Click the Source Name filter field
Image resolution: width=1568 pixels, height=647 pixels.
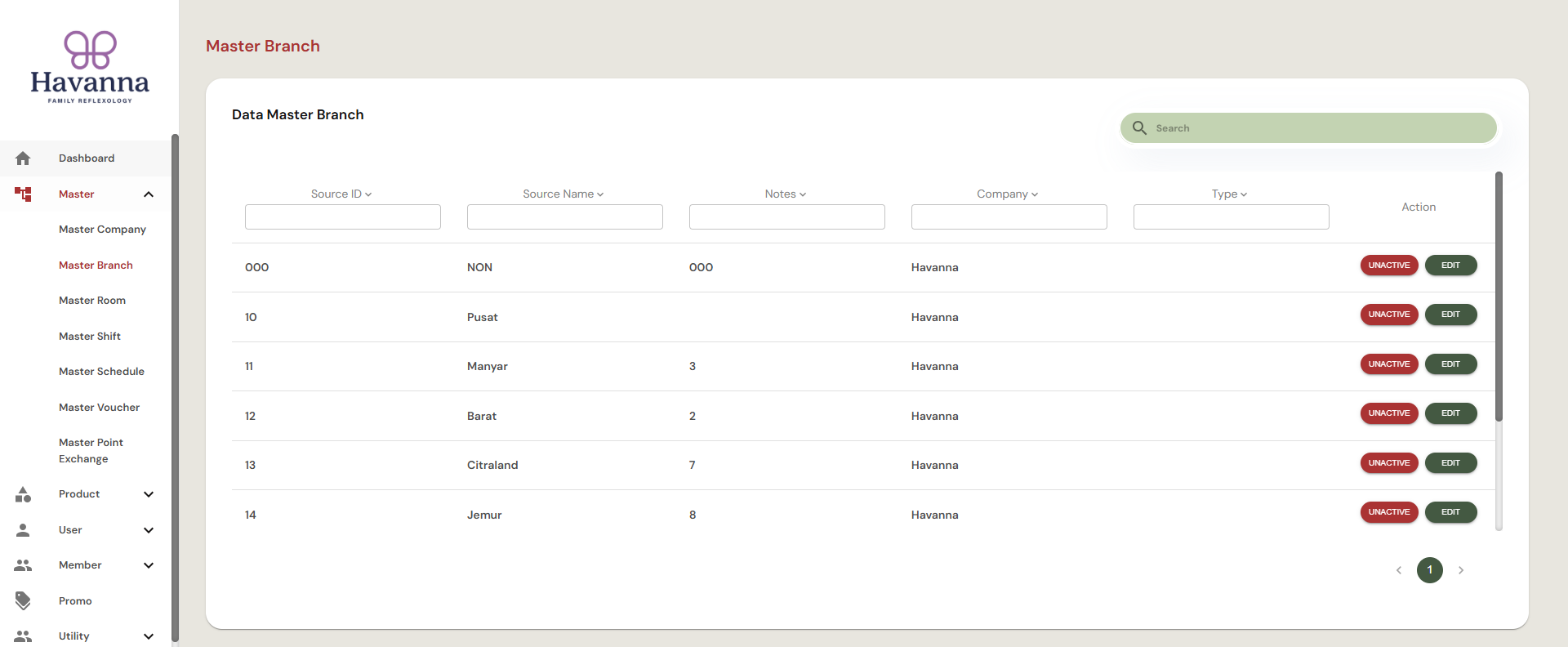click(565, 217)
